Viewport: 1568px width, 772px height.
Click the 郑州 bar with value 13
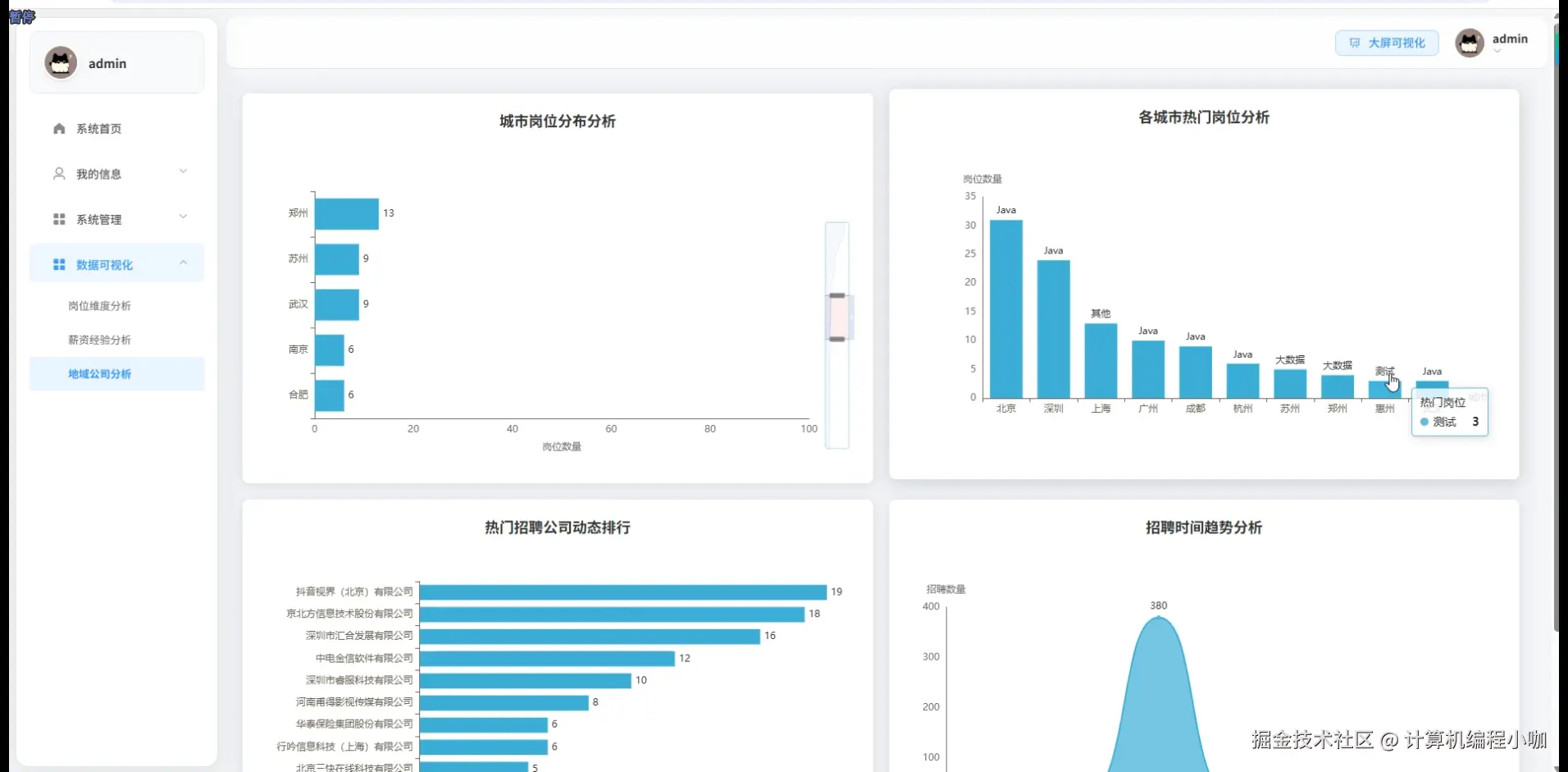click(347, 213)
